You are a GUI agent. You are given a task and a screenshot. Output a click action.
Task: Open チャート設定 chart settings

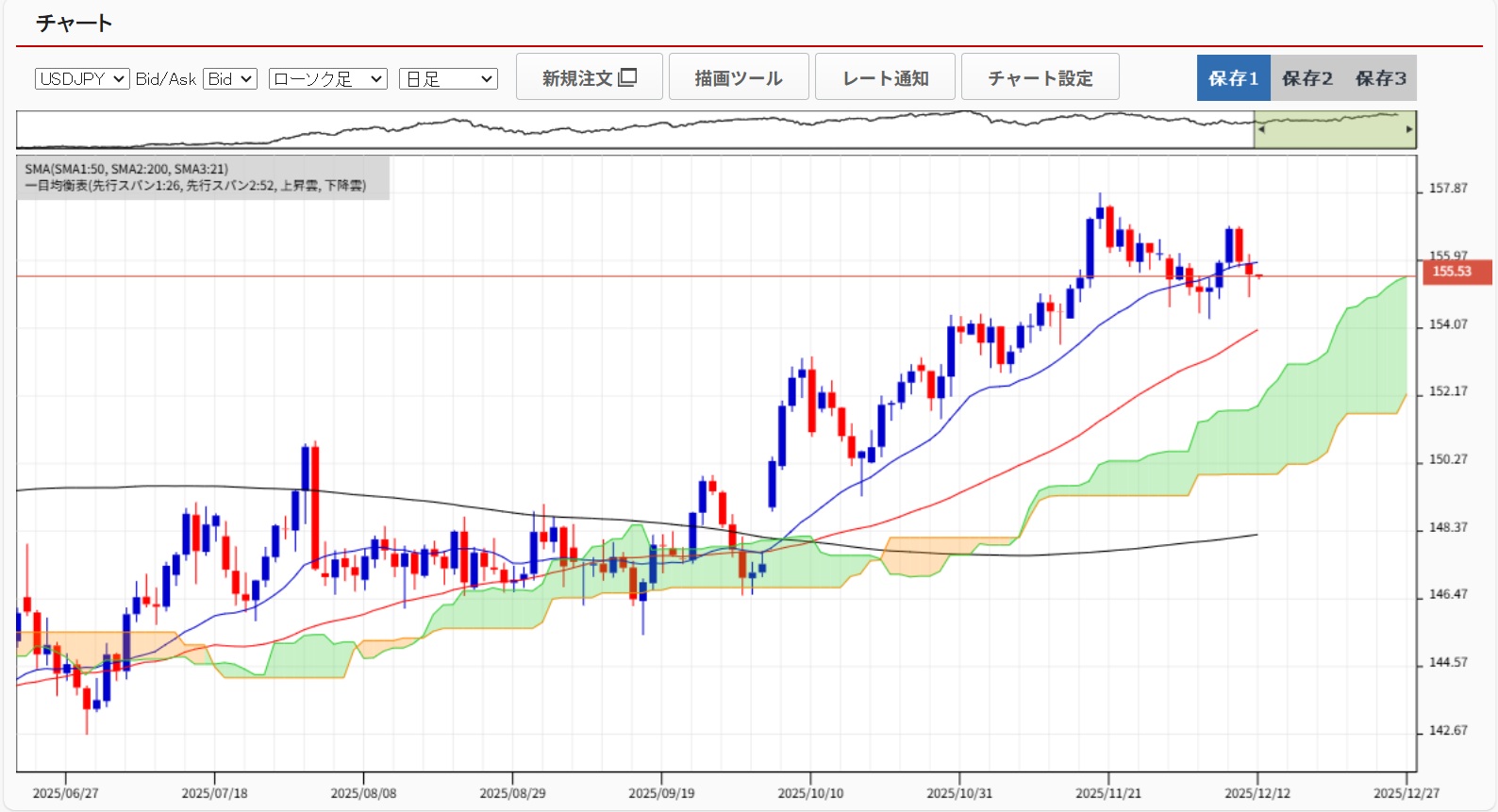pos(1040,77)
